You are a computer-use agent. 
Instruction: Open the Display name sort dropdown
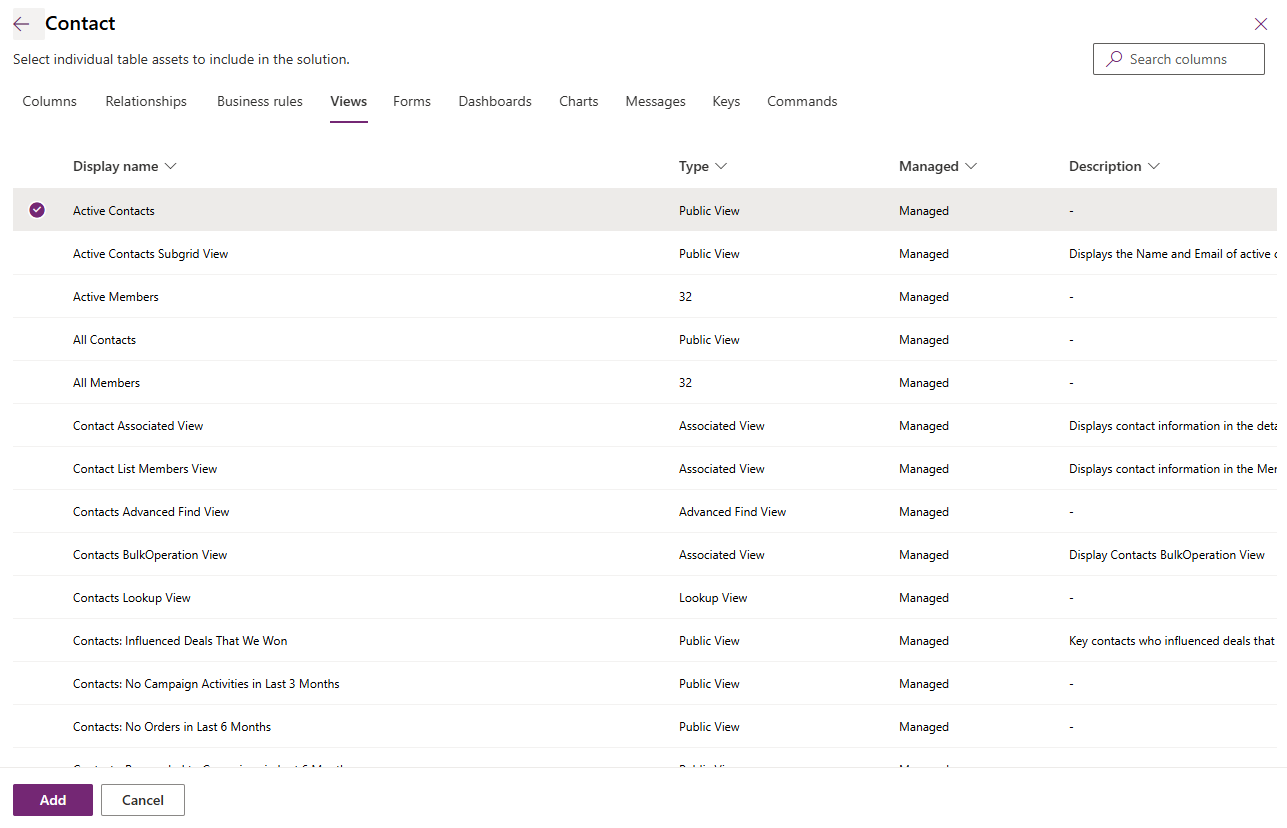click(170, 166)
